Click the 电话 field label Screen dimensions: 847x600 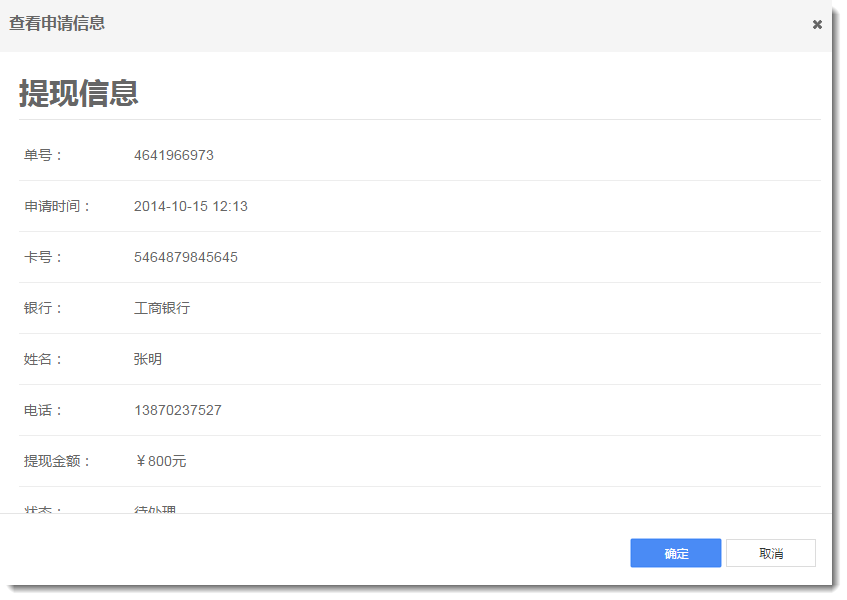[x=43, y=410]
